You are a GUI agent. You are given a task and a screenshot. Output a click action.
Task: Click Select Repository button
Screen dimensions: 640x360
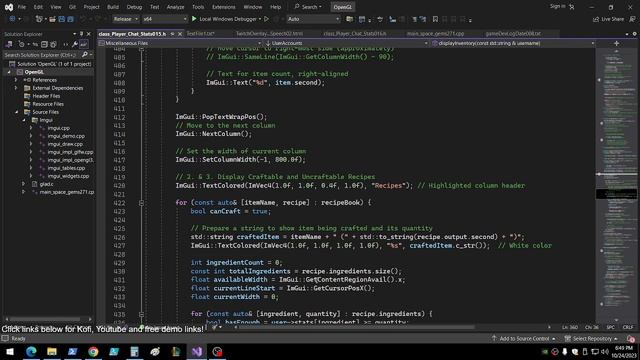point(591,338)
